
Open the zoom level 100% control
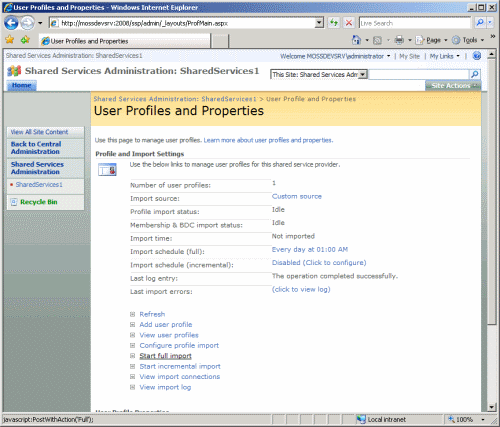click(x=465, y=419)
